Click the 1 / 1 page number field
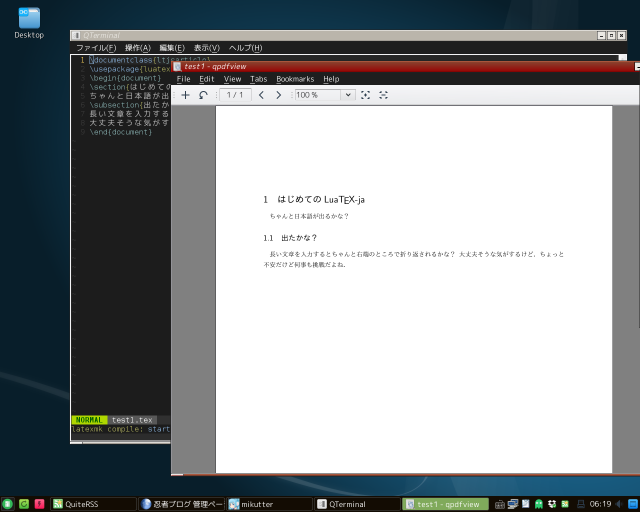Viewport: 640px width, 512px height. (235, 95)
